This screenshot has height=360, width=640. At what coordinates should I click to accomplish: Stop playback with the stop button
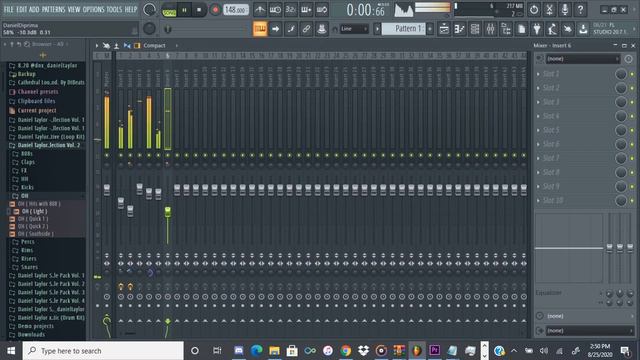coord(199,10)
